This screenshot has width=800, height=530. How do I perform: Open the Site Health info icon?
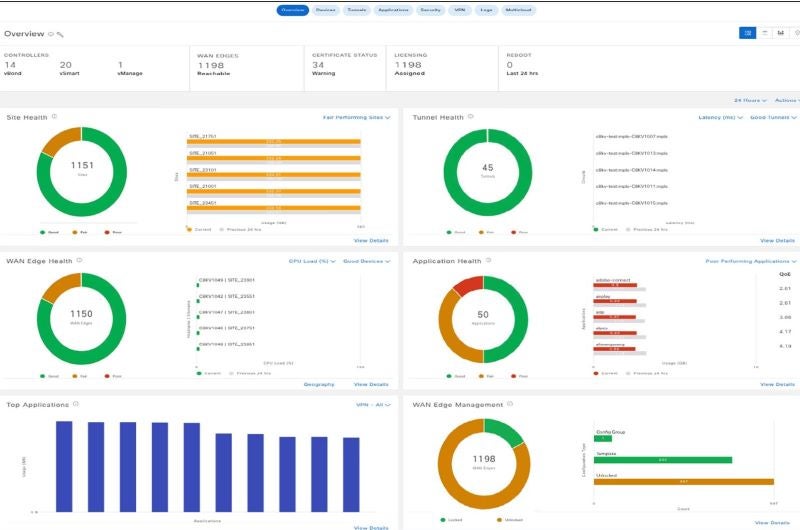click(x=55, y=117)
